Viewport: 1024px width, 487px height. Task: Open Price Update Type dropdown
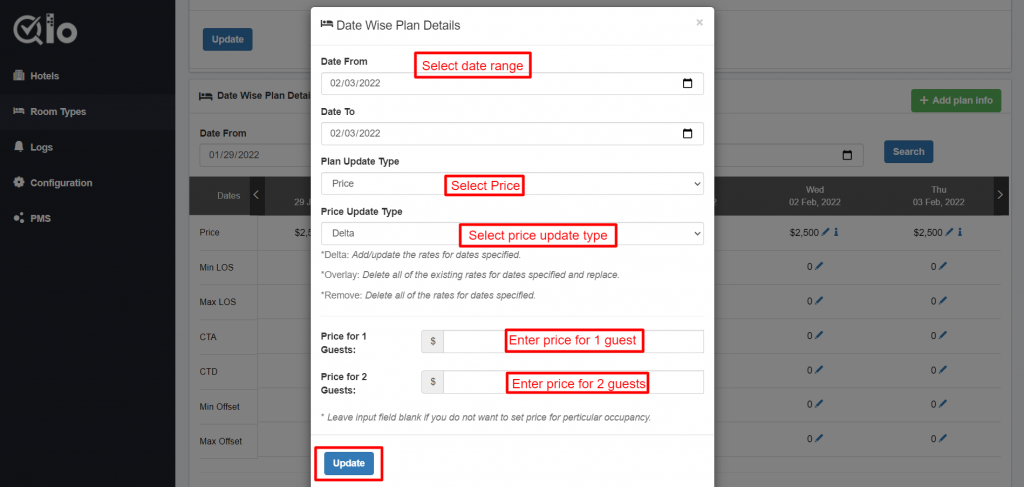point(512,233)
